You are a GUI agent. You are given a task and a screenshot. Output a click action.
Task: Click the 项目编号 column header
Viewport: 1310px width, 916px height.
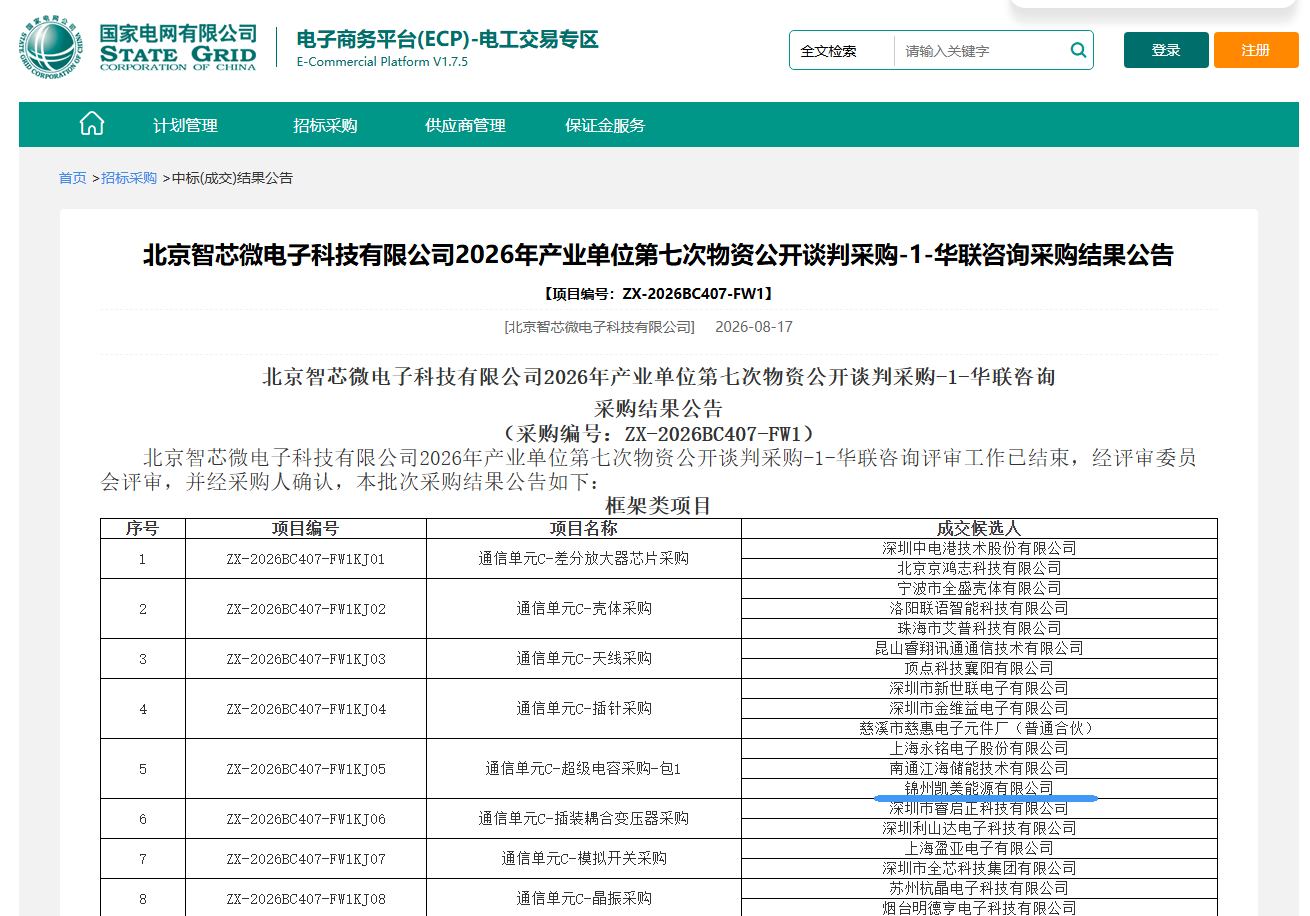(x=305, y=528)
